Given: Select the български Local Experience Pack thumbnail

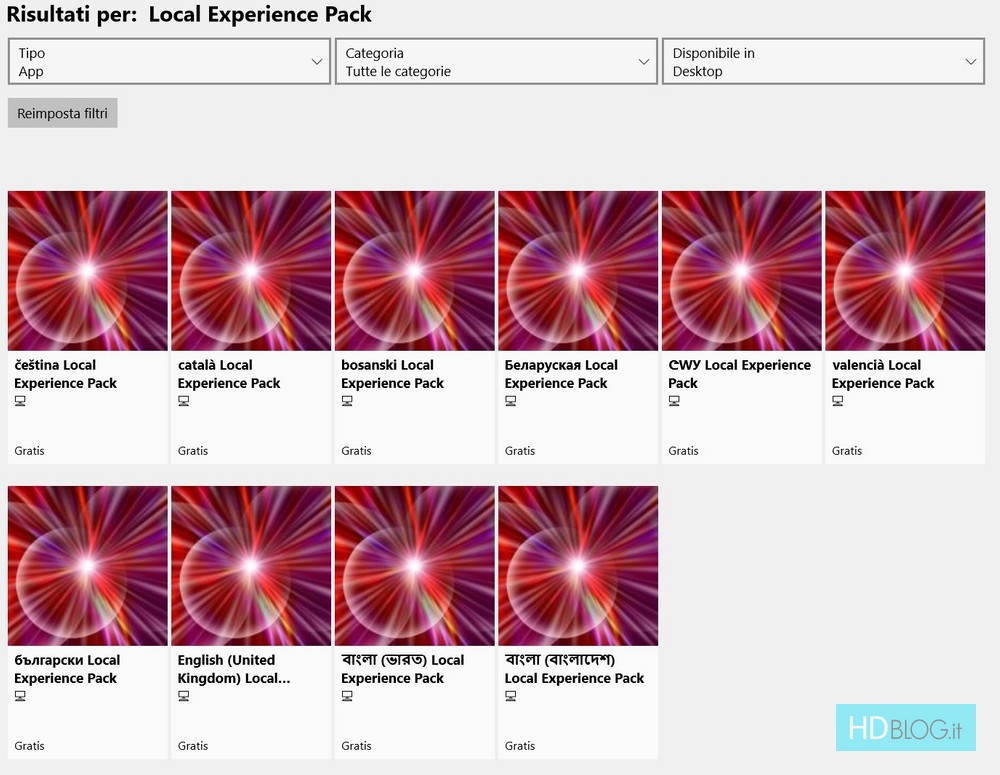Looking at the screenshot, I should pyautogui.click(x=88, y=566).
